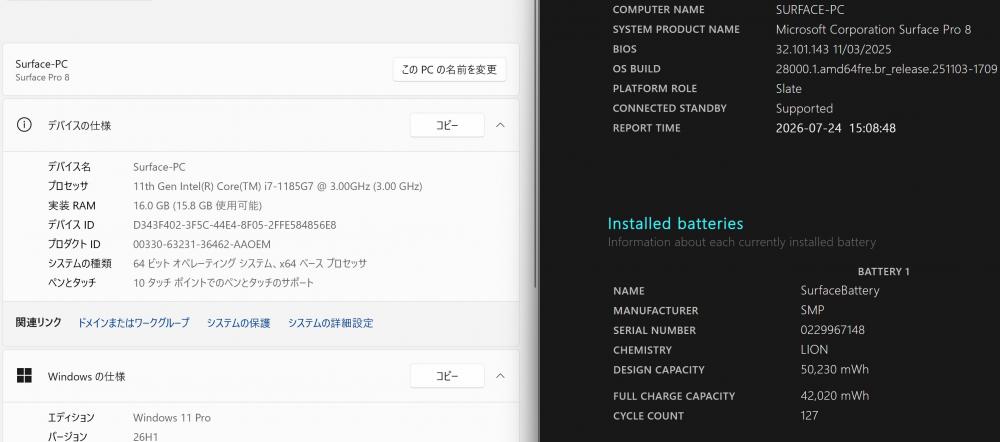Select report time 2026-07-24 15:08:48
The height and width of the screenshot is (442, 1000).
click(835, 128)
